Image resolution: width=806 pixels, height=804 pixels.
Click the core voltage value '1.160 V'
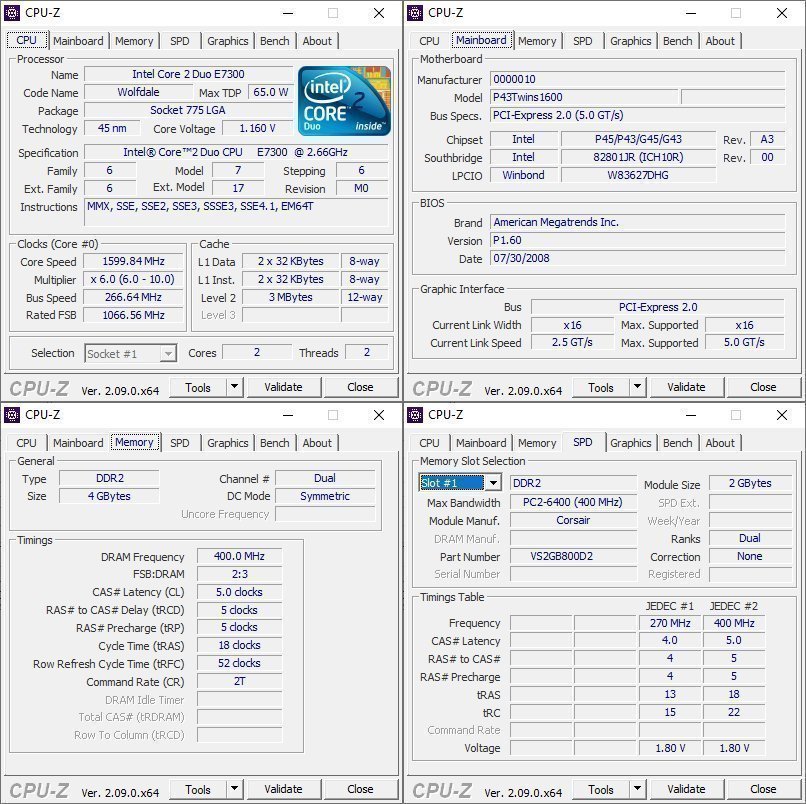pyautogui.click(x=258, y=129)
